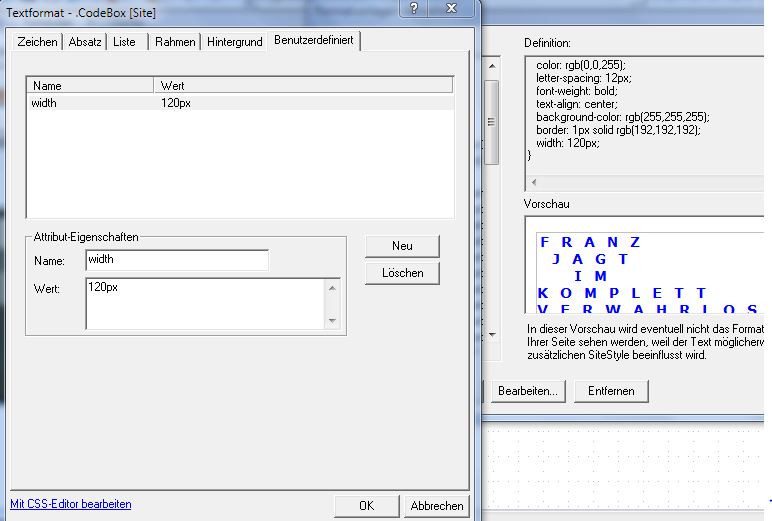772x521 pixels.
Task: Click inside the Wert text area
Action: pos(205,303)
